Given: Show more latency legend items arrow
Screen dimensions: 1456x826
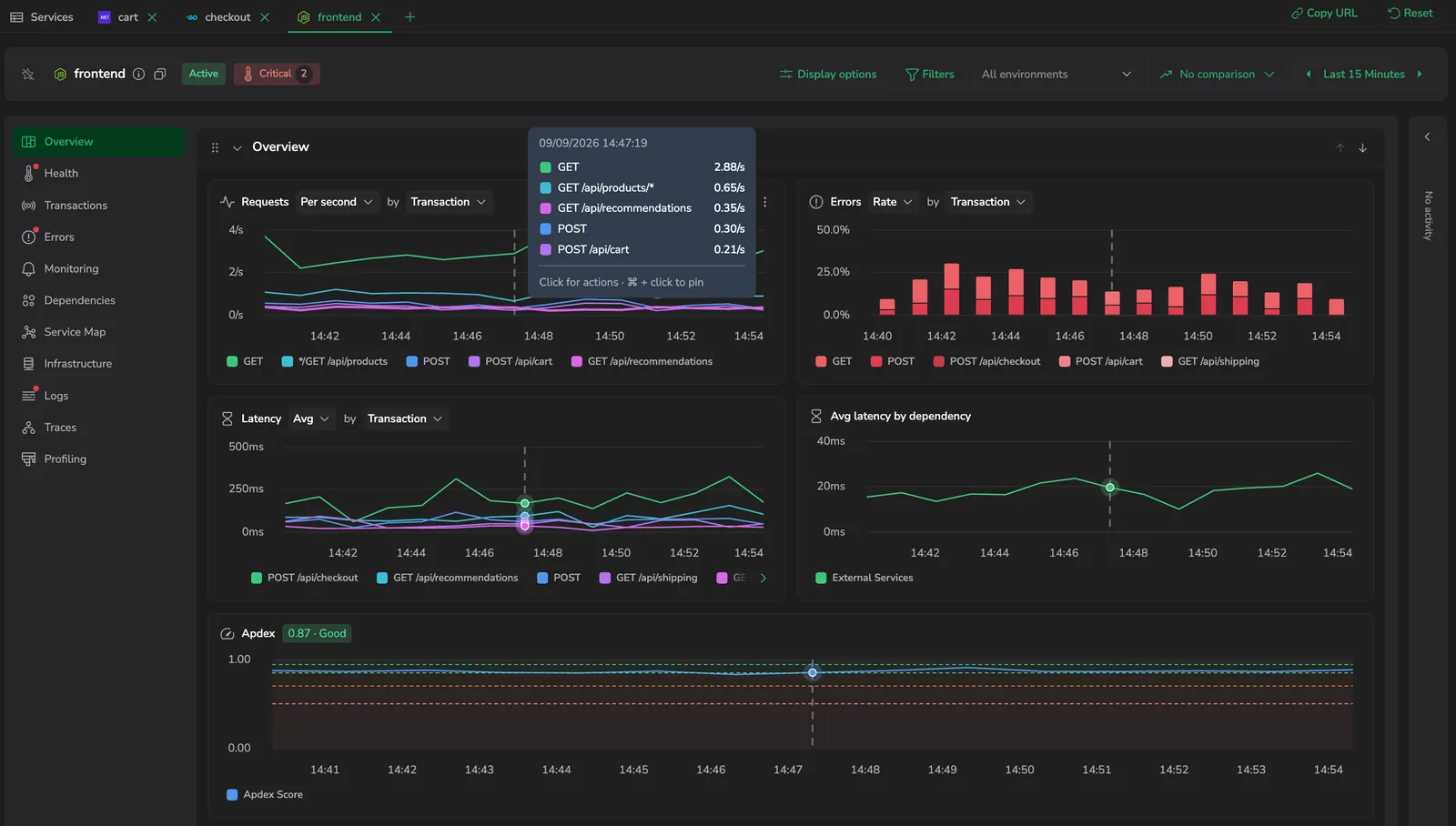Looking at the screenshot, I should tap(763, 578).
